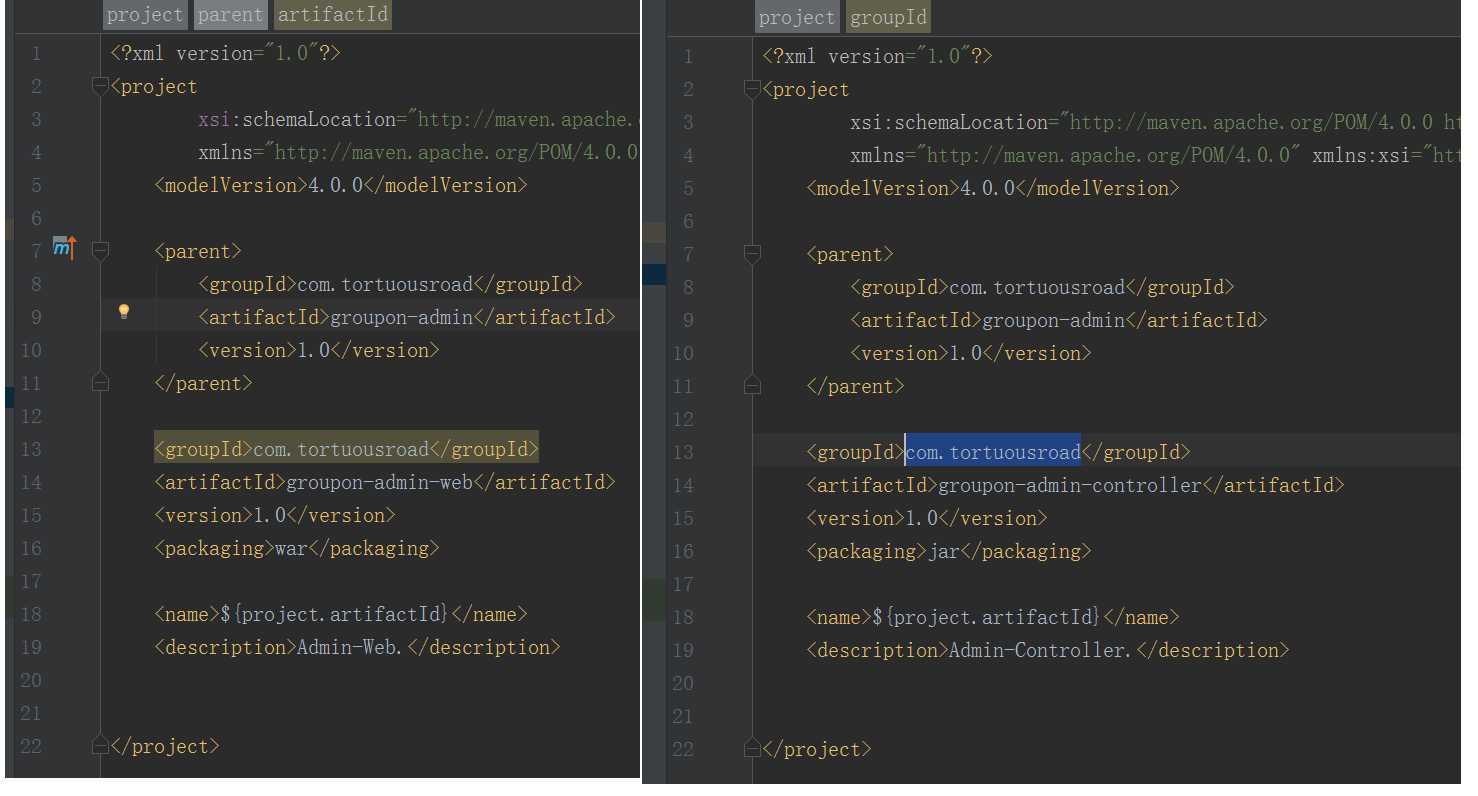Select the 'project' breadcrumb in right pane
Image resolution: width=1478 pixels, height=796 pixels.
click(797, 17)
